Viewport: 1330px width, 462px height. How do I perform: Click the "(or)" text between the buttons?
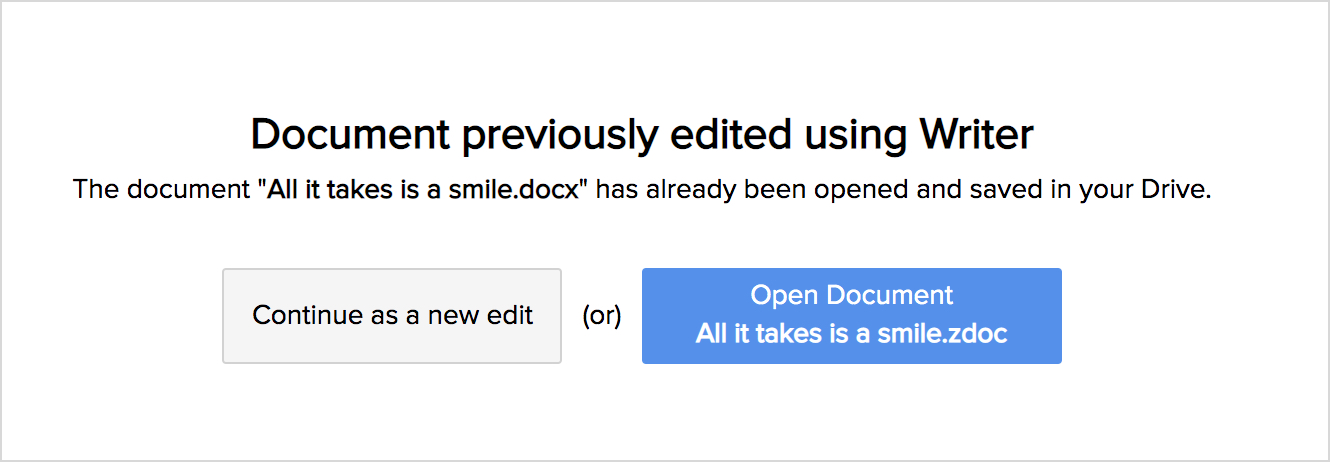pyautogui.click(x=602, y=316)
